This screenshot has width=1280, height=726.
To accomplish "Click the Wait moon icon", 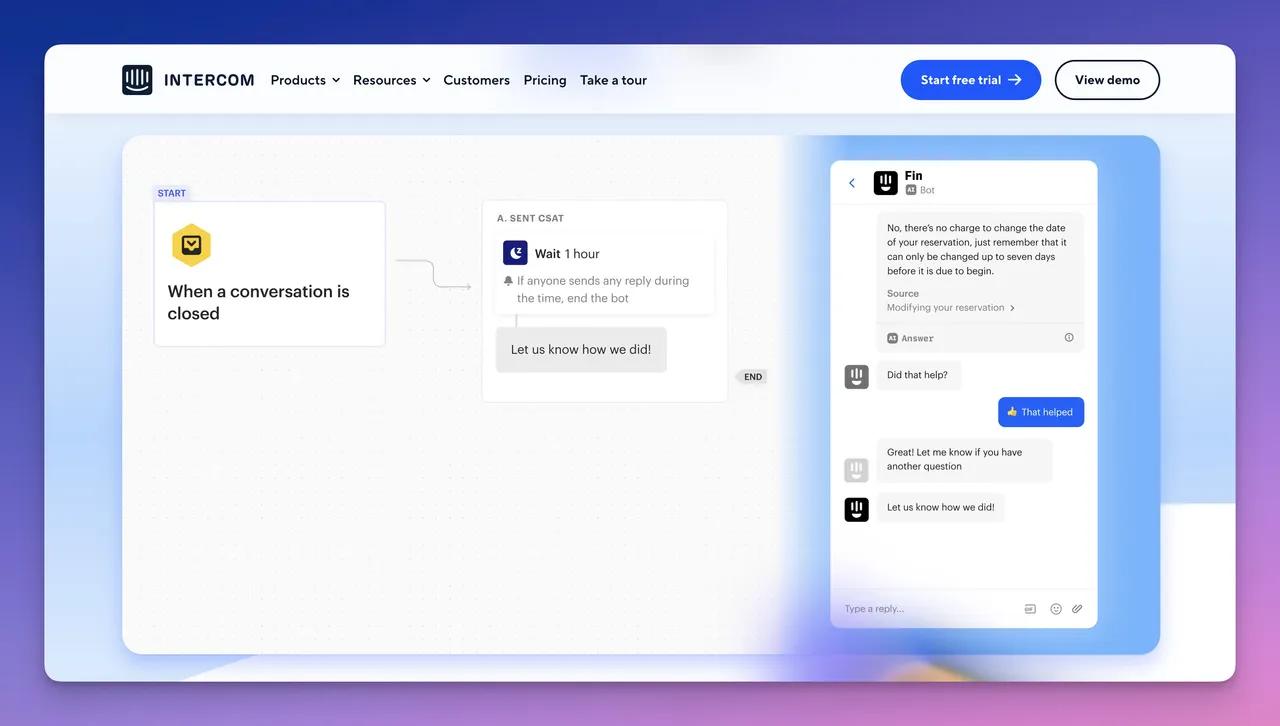I will pos(515,253).
